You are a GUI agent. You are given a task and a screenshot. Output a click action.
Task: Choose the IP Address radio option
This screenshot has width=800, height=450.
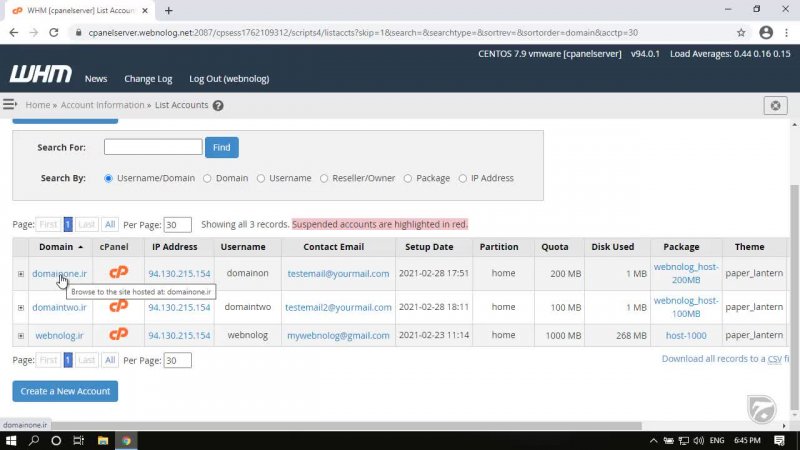461,178
